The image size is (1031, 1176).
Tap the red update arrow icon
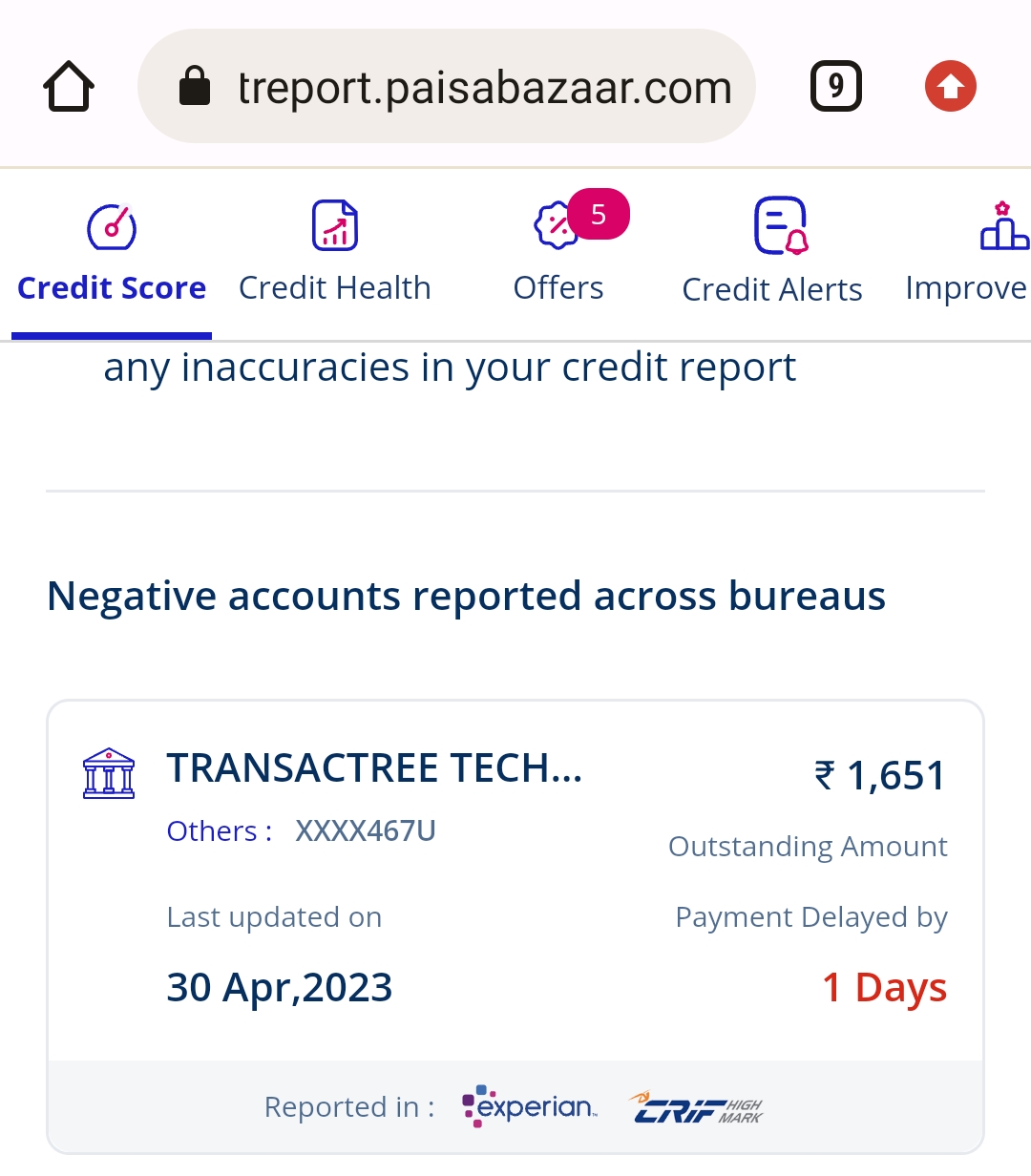pyautogui.click(x=950, y=87)
